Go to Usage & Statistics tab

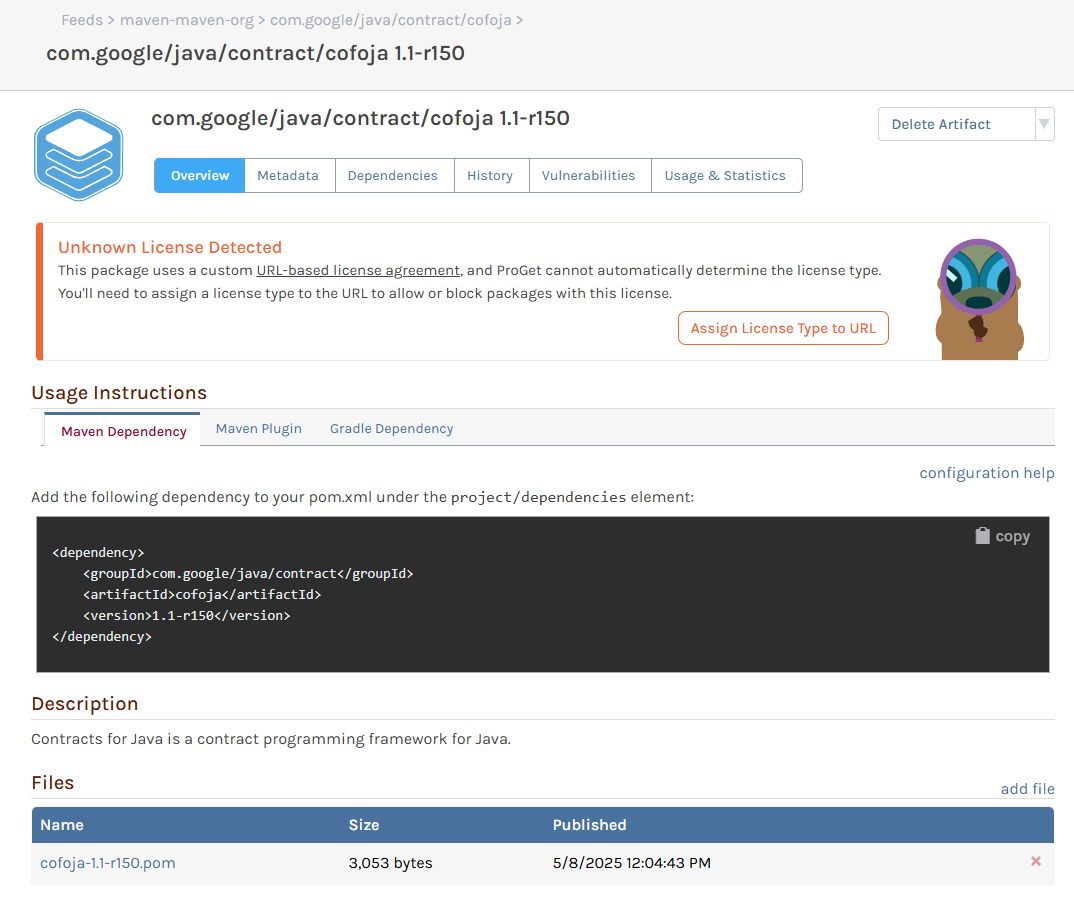point(725,175)
